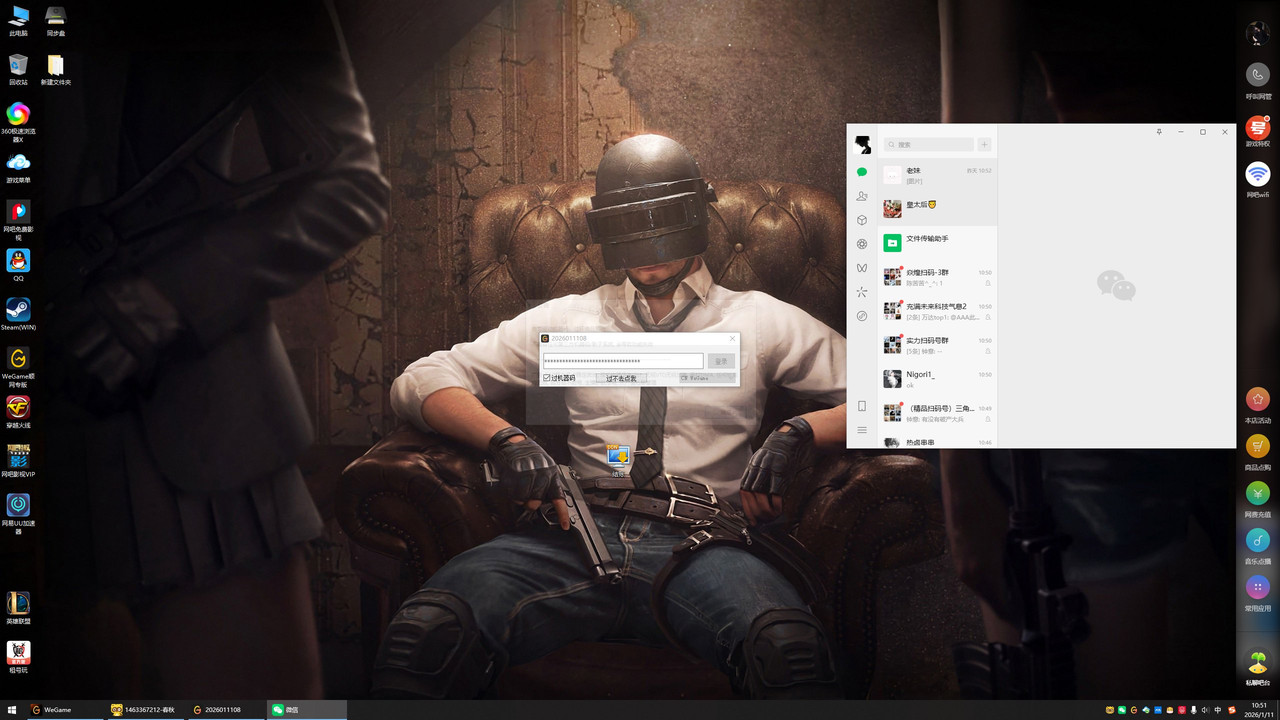Open WeChat Favorites cube icon

pyautogui.click(x=862, y=220)
